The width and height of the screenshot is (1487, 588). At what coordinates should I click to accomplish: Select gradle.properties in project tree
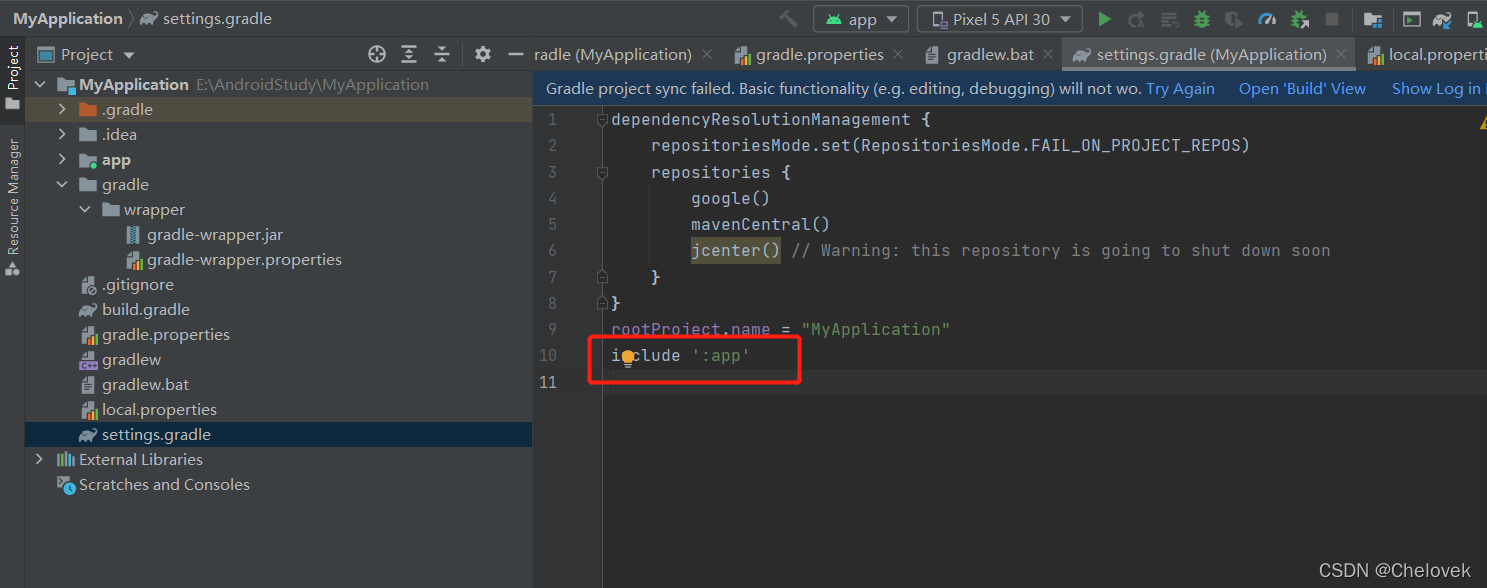click(154, 335)
